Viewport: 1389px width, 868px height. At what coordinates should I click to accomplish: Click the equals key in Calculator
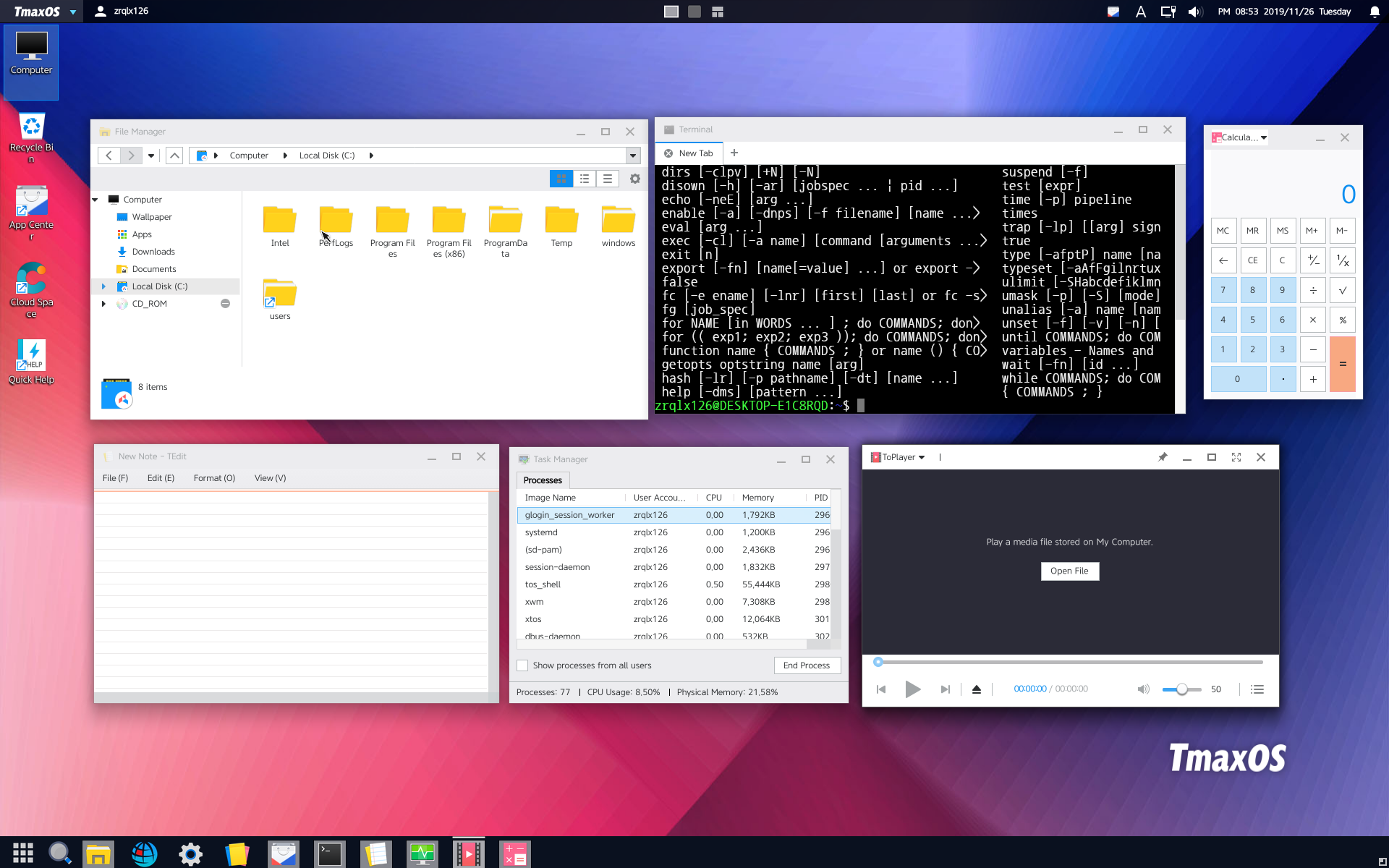click(1343, 364)
